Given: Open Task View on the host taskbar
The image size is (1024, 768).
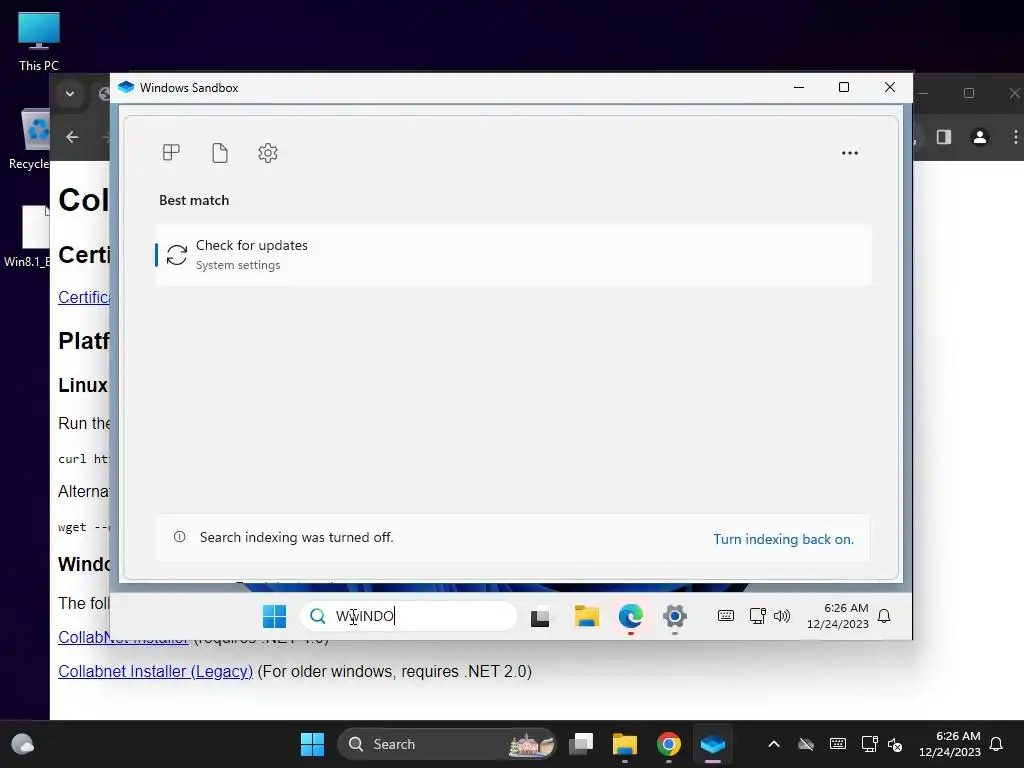Looking at the screenshot, I should pyautogui.click(x=581, y=744).
